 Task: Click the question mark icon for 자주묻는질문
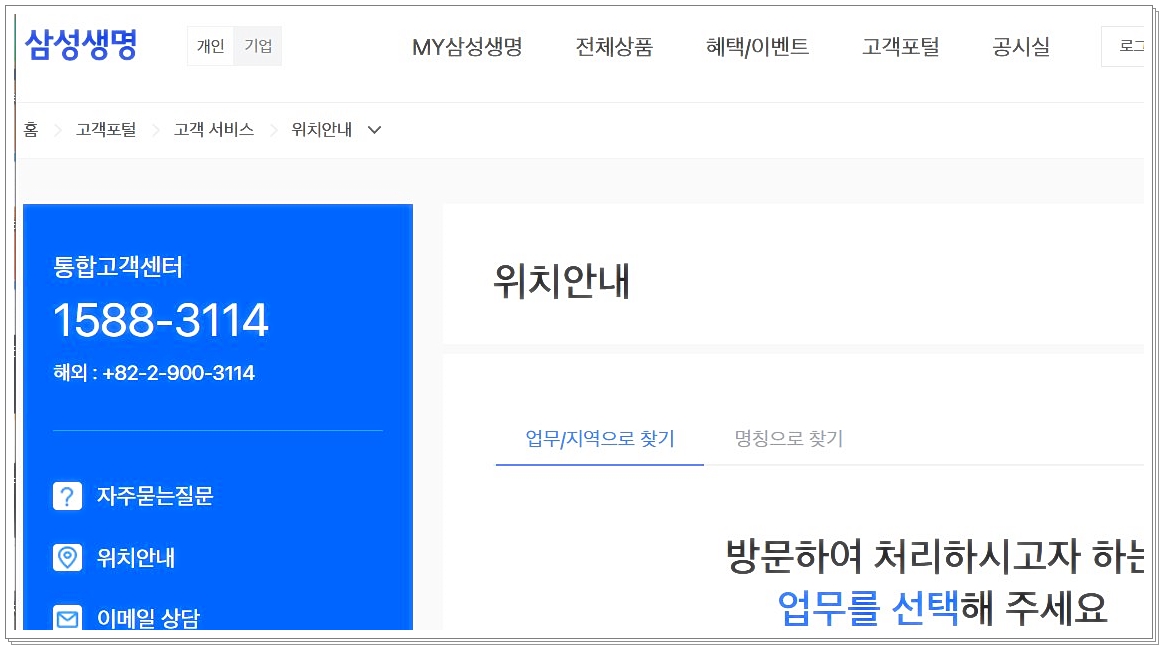pos(68,496)
